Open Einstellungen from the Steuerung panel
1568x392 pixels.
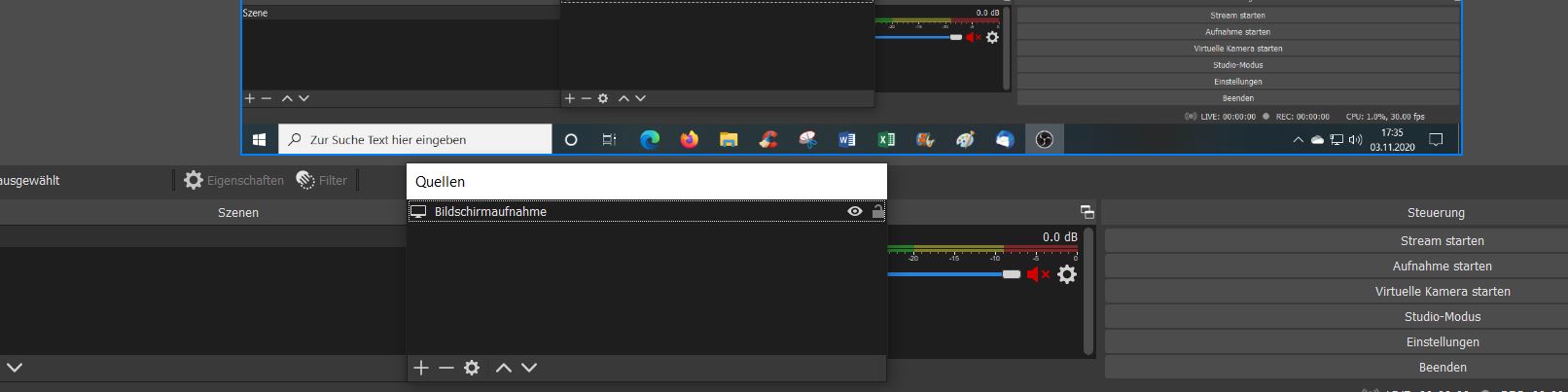click(1442, 341)
